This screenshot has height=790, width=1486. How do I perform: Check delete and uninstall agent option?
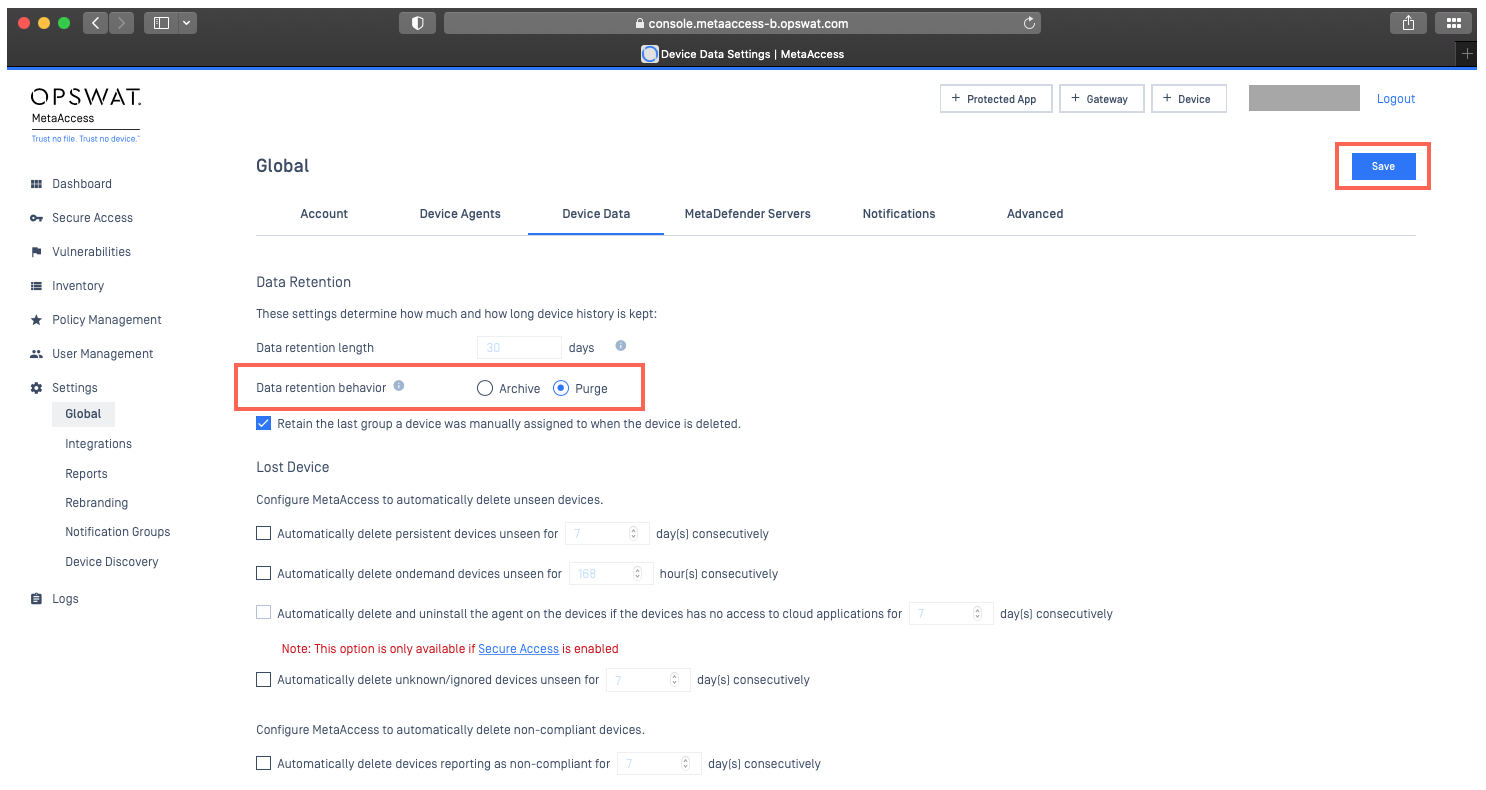[264, 613]
